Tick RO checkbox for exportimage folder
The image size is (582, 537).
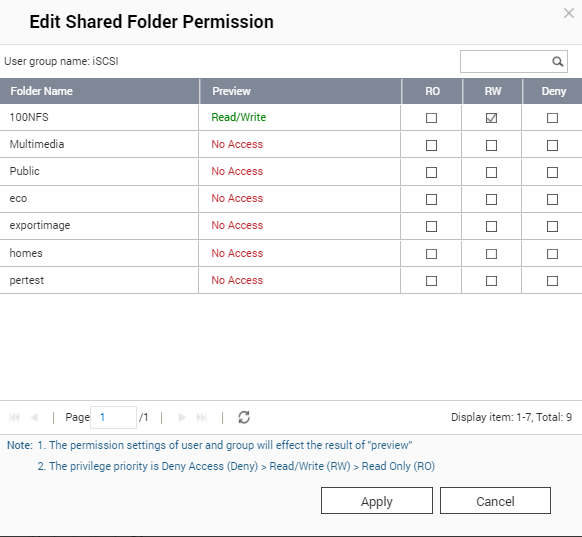431,226
